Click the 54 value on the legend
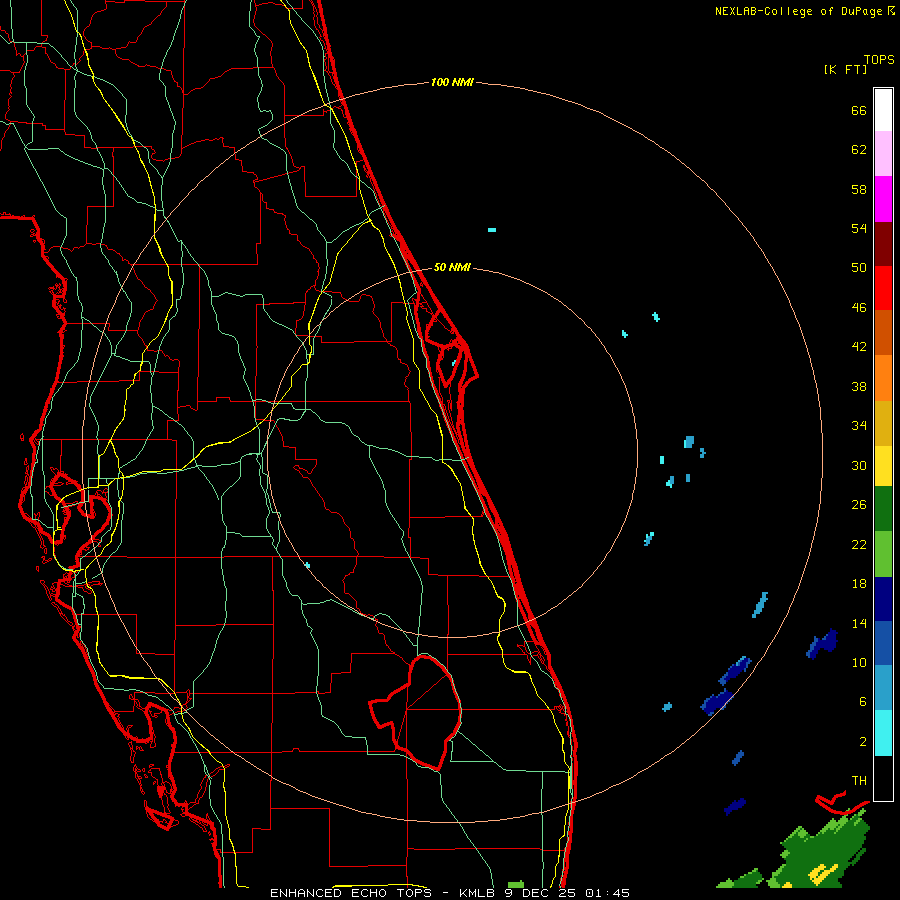 pos(859,228)
